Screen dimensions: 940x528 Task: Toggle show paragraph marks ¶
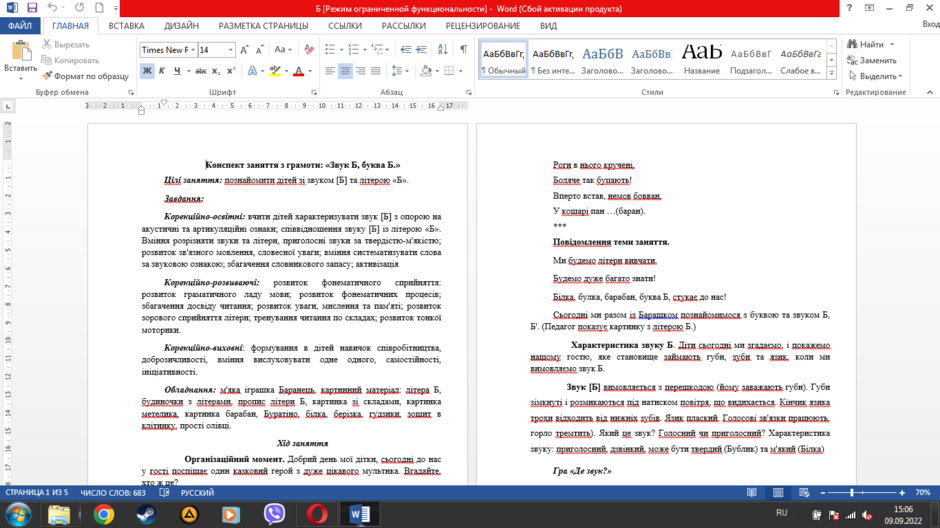click(x=463, y=50)
